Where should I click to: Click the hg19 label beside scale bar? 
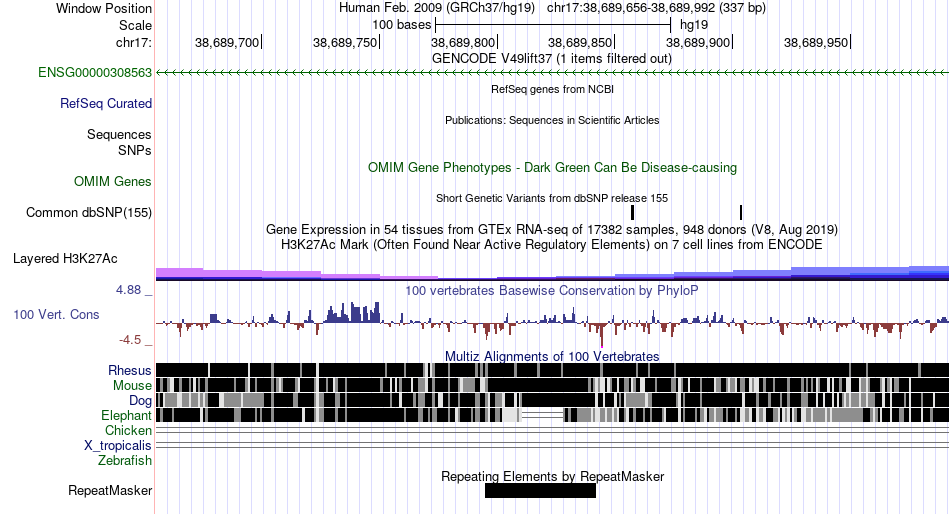click(x=694, y=25)
